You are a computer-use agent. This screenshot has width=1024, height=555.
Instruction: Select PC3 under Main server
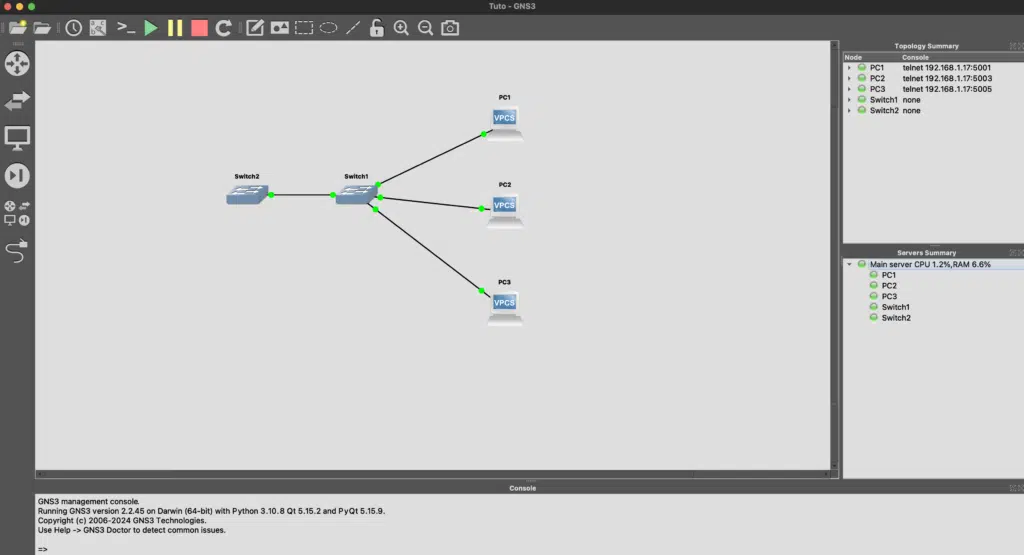(x=889, y=296)
